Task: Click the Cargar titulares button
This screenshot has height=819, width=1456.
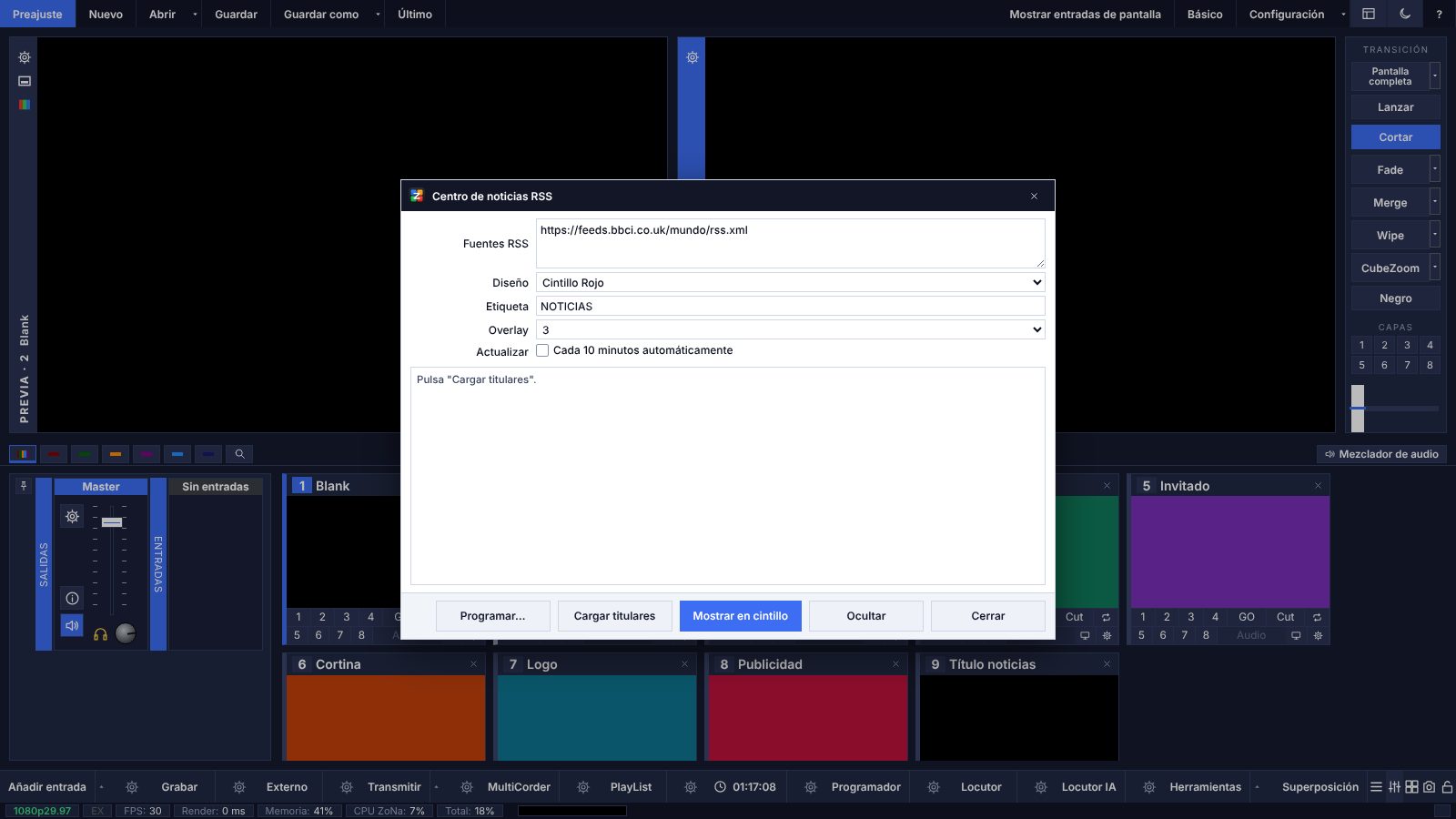Action: coord(614,616)
